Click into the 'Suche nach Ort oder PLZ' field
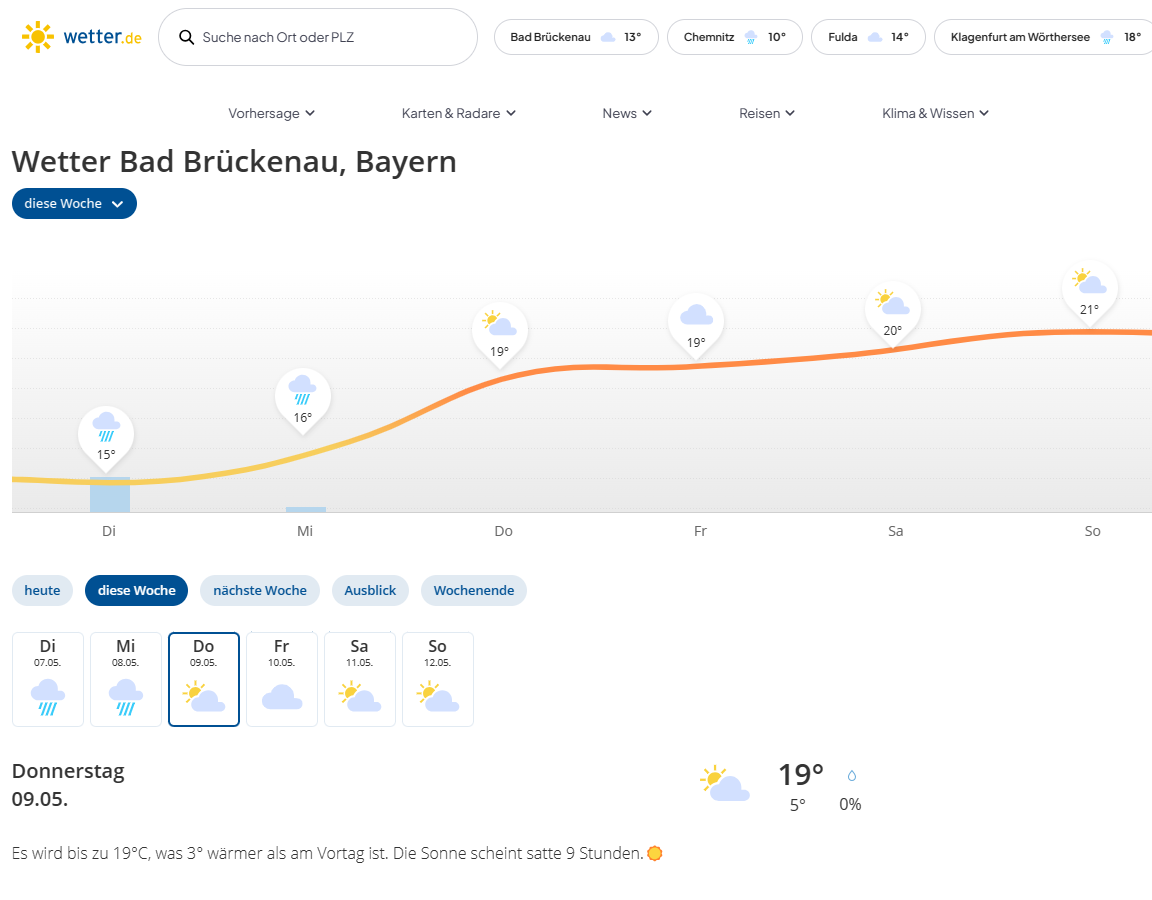 [330, 37]
